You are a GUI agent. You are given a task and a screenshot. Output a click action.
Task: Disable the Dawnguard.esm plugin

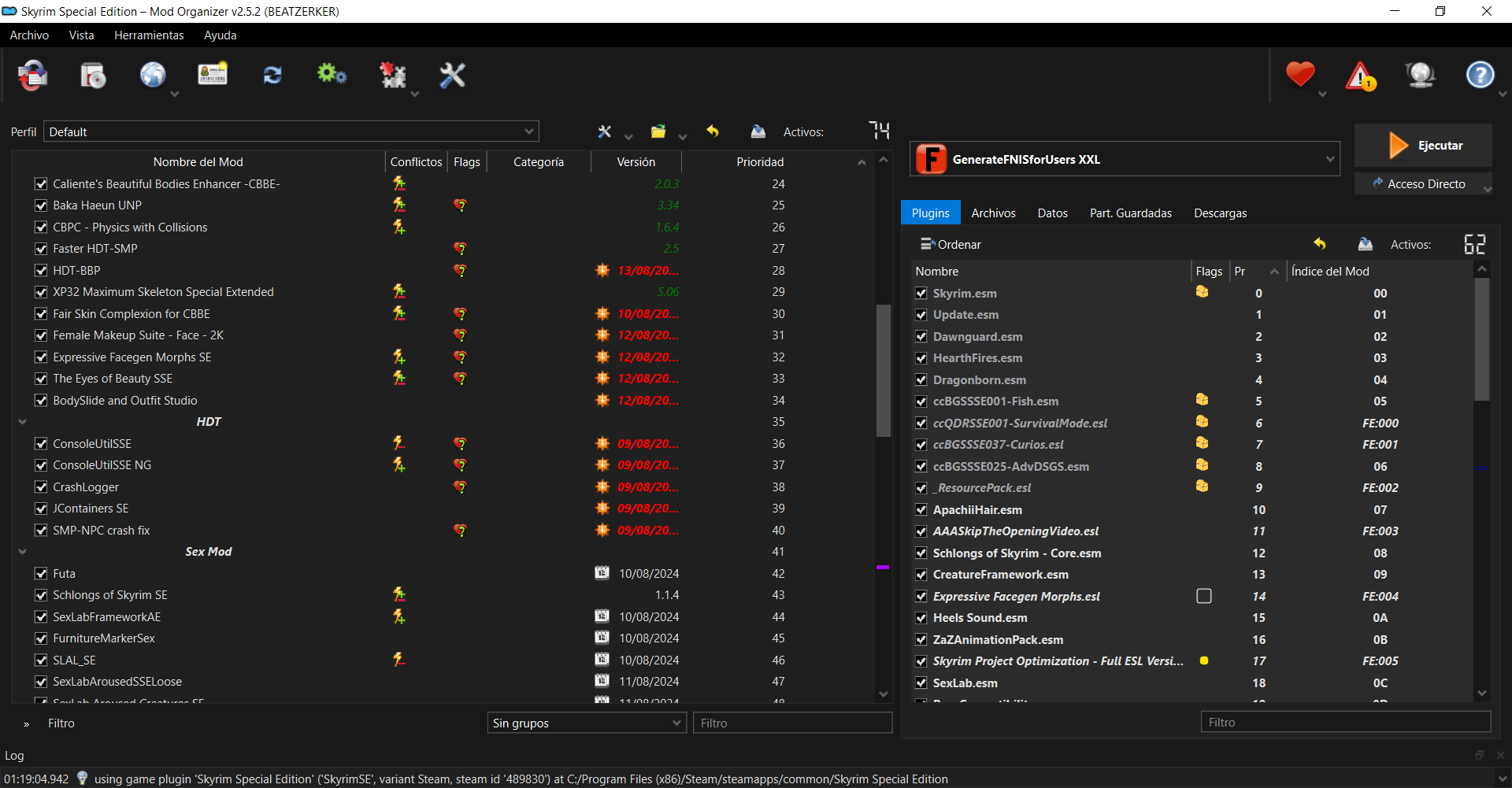tap(921, 336)
